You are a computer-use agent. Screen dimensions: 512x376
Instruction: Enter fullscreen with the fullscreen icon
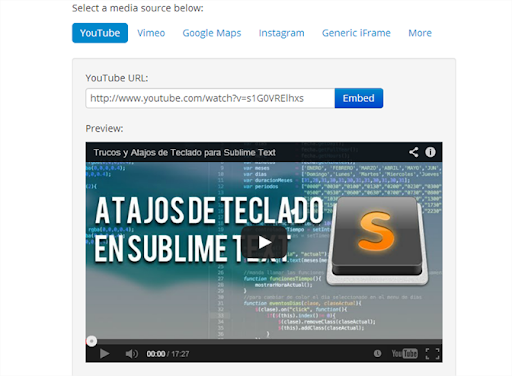tap(432, 353)
